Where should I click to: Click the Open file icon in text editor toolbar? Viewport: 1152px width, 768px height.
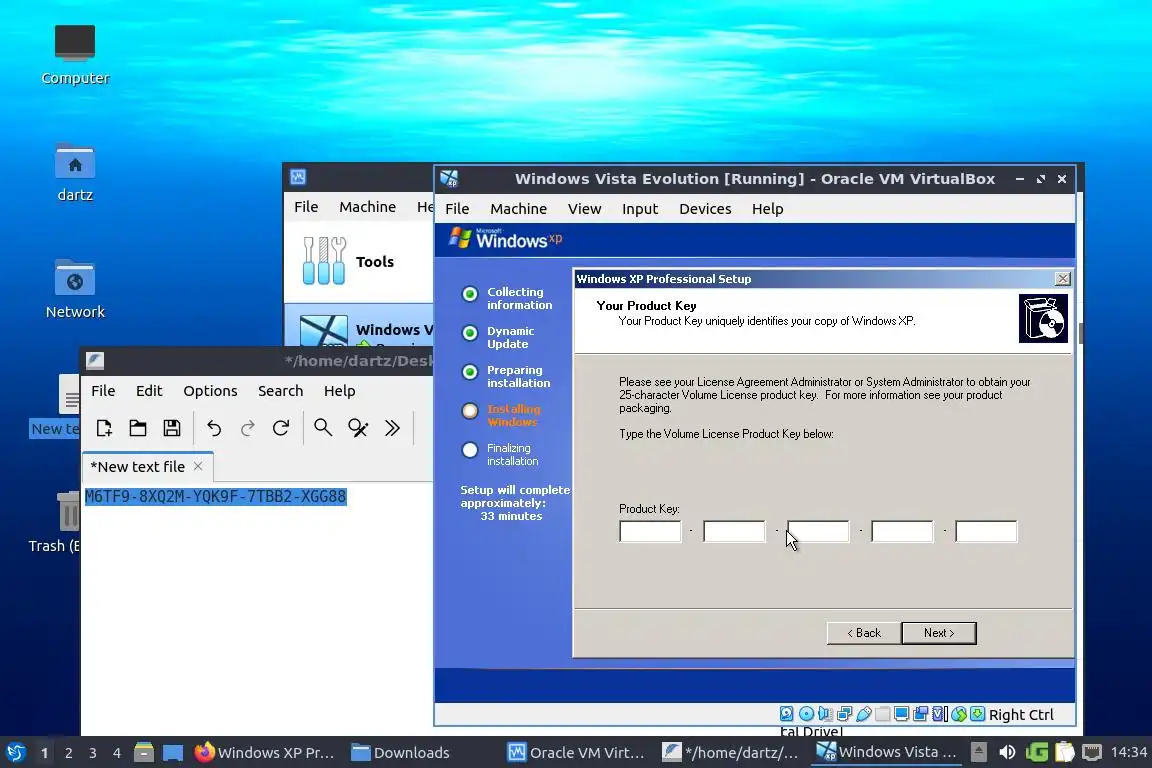coord(137,428)
